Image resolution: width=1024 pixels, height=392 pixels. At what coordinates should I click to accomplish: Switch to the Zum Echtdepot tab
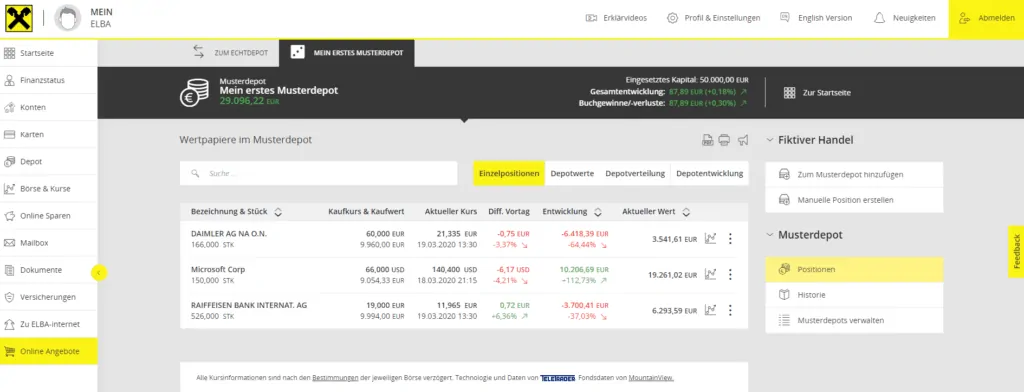click(x=223, y=53)
